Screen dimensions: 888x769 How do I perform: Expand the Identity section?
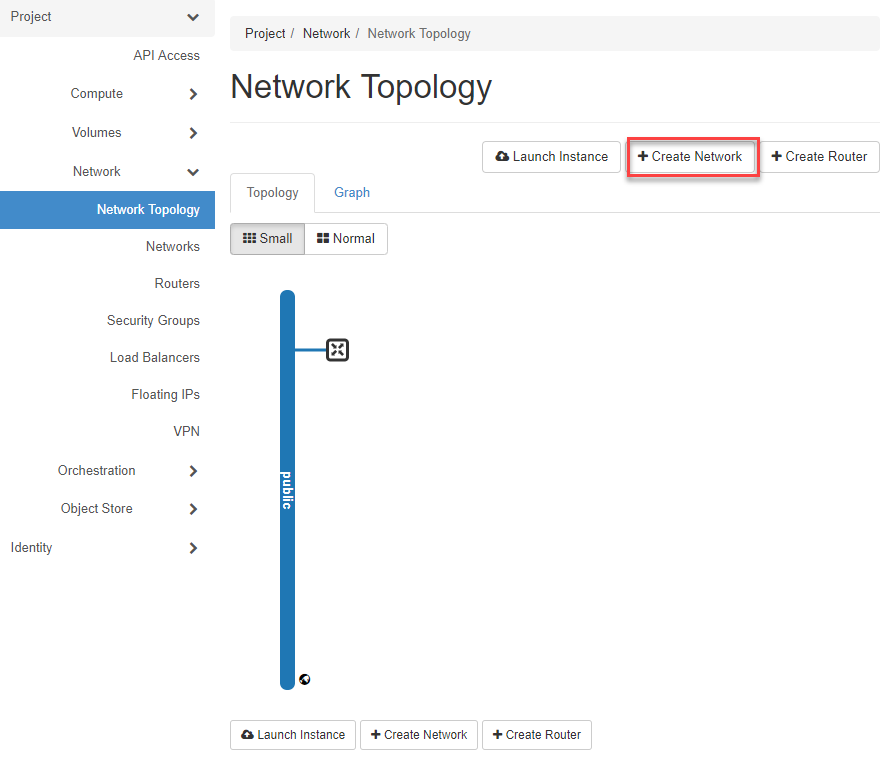pyautogui.click(x=193, y=548)
